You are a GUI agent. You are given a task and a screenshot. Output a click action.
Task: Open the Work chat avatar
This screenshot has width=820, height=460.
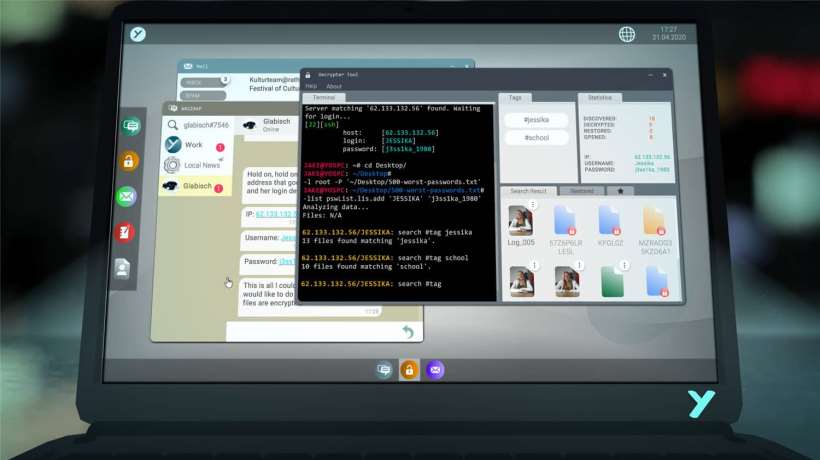coord(173,144)
